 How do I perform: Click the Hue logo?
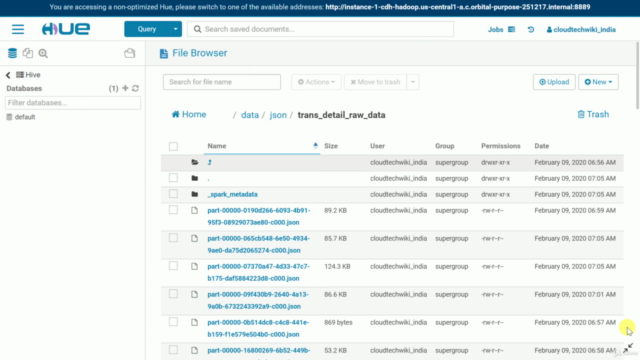pos(66,29)
